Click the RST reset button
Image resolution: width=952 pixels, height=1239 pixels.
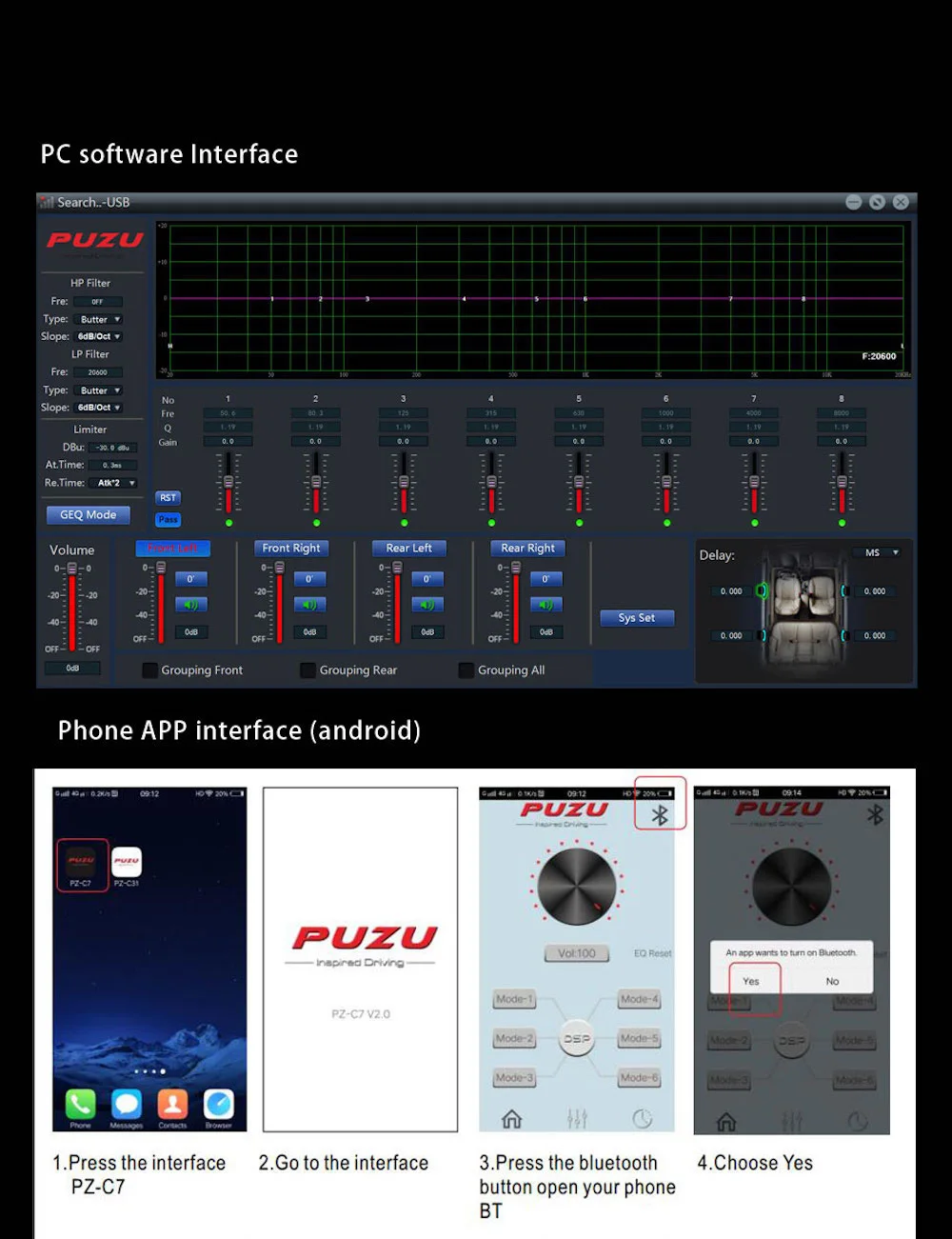click(x=168, y=498)
